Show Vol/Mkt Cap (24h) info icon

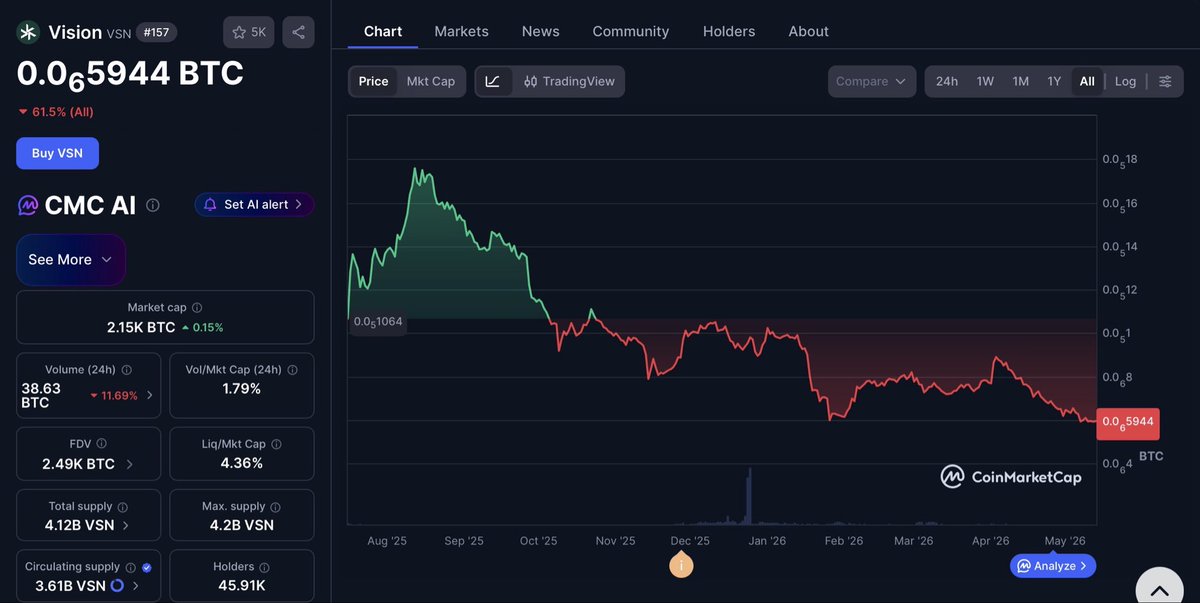point(291,370)
